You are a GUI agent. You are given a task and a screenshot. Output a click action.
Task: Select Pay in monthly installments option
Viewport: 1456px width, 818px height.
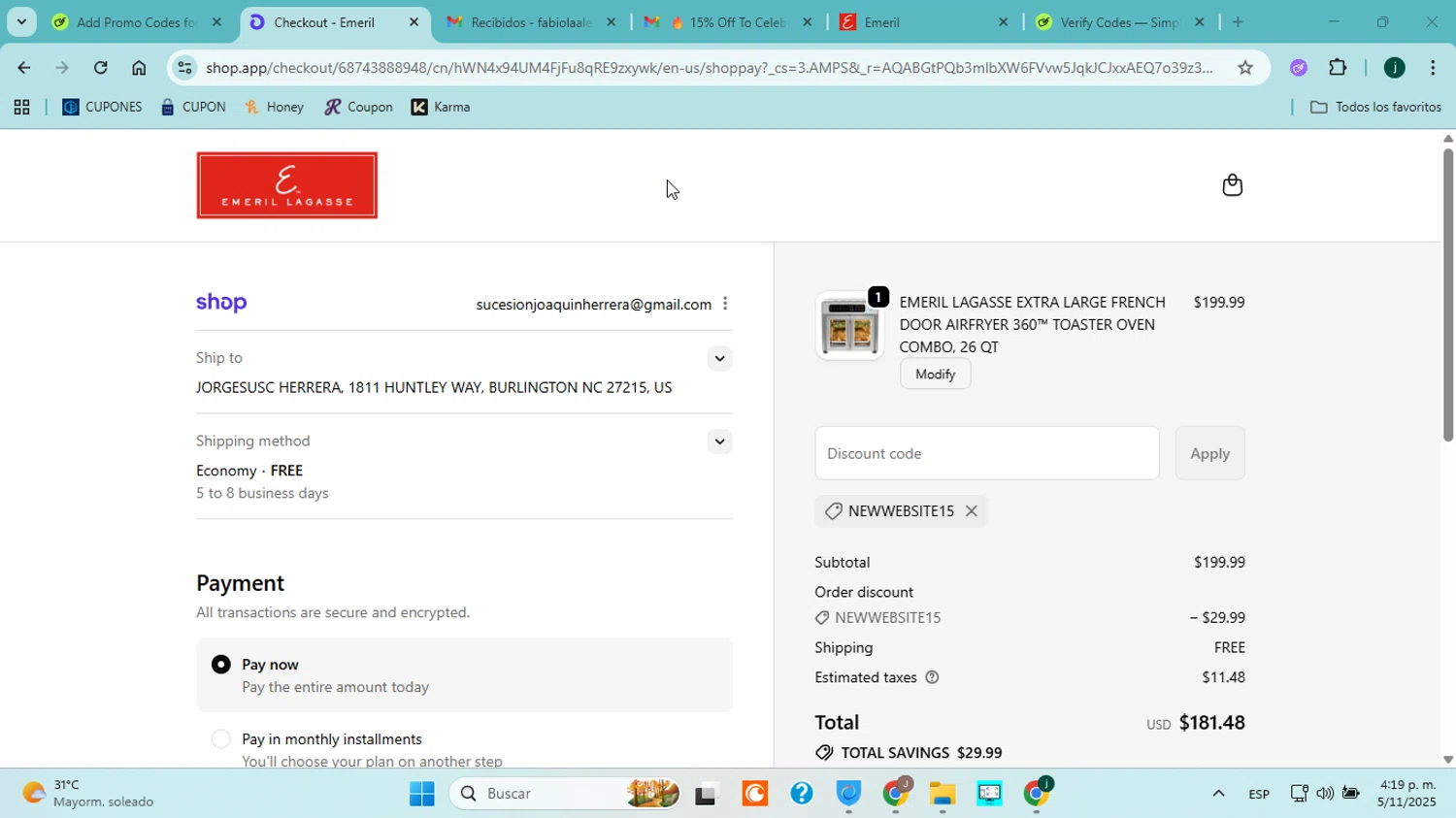221,739
